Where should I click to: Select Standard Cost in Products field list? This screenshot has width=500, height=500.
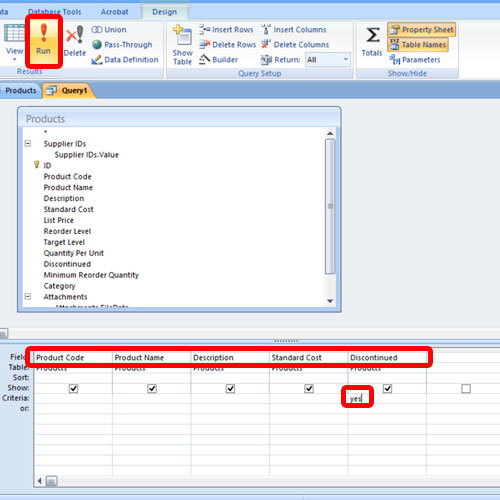pyautogui.click(x=68, y=209)
